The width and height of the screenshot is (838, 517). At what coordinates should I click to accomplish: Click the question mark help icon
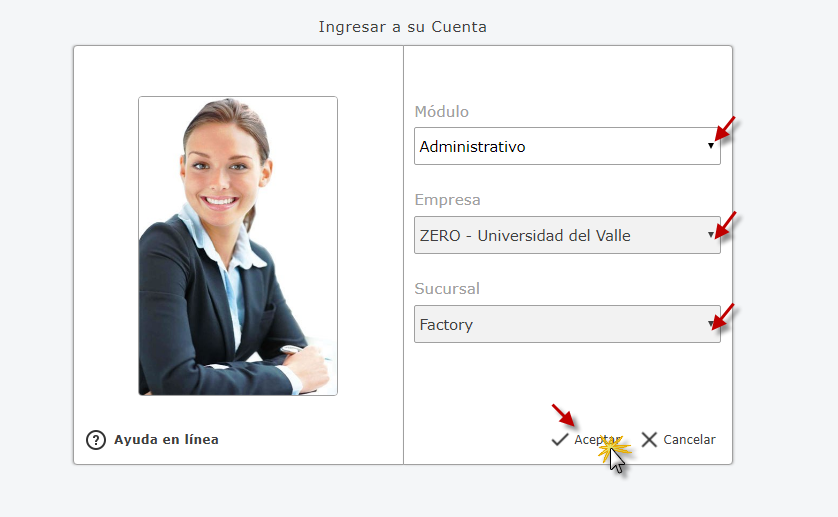tap(96, 440)
